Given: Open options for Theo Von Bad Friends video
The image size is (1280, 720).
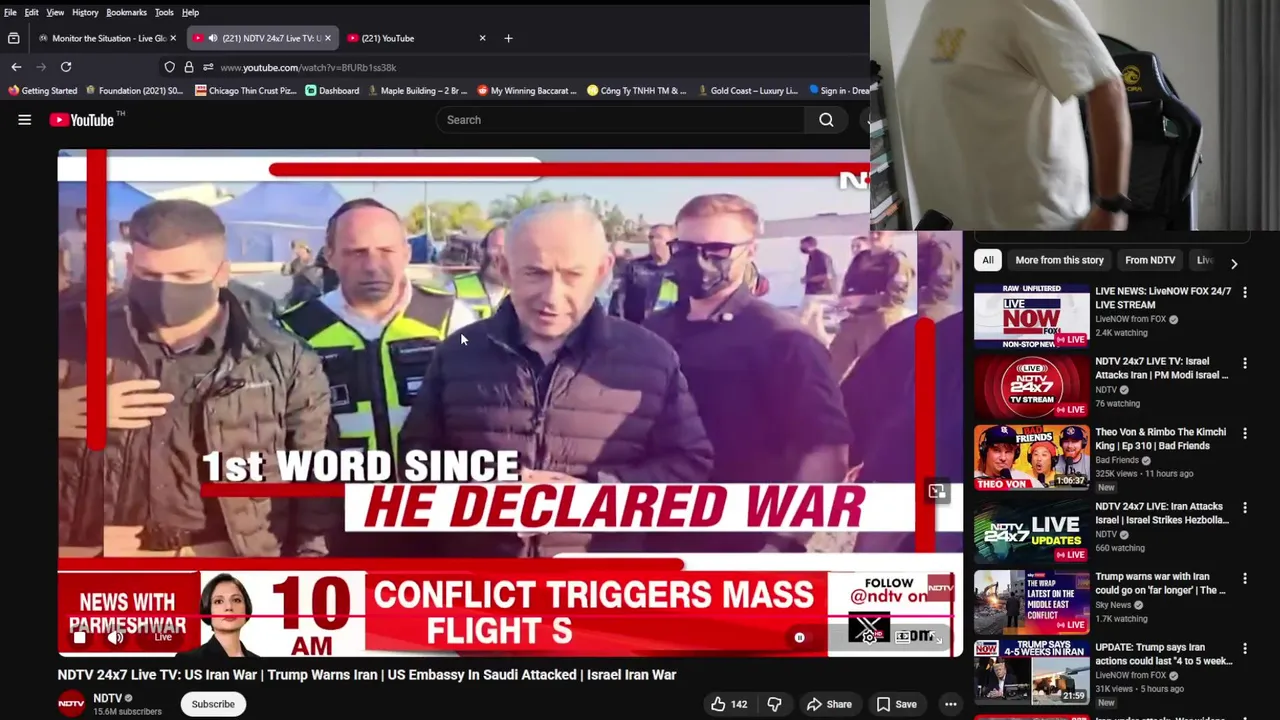Looking at the screenshot, I should 1245,433.
